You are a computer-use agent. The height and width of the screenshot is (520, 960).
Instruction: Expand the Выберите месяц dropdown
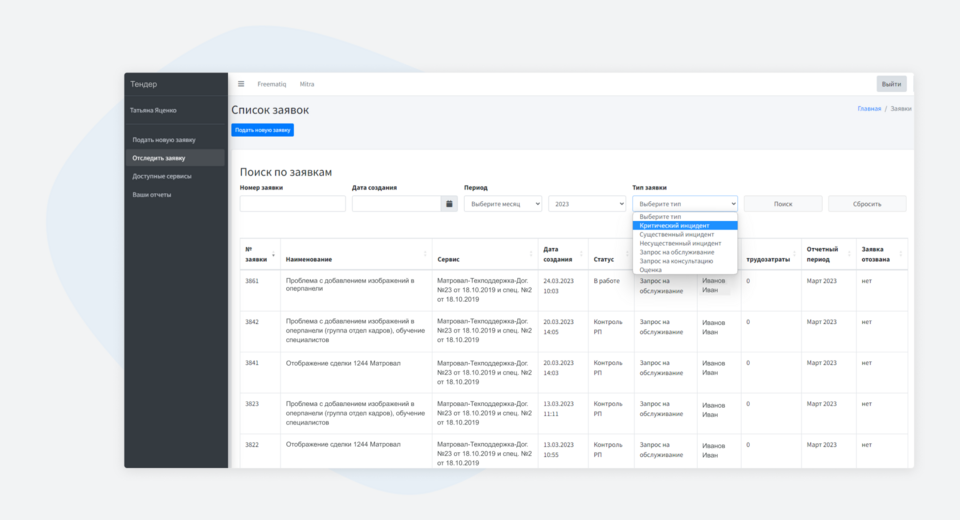pos(503,203)
